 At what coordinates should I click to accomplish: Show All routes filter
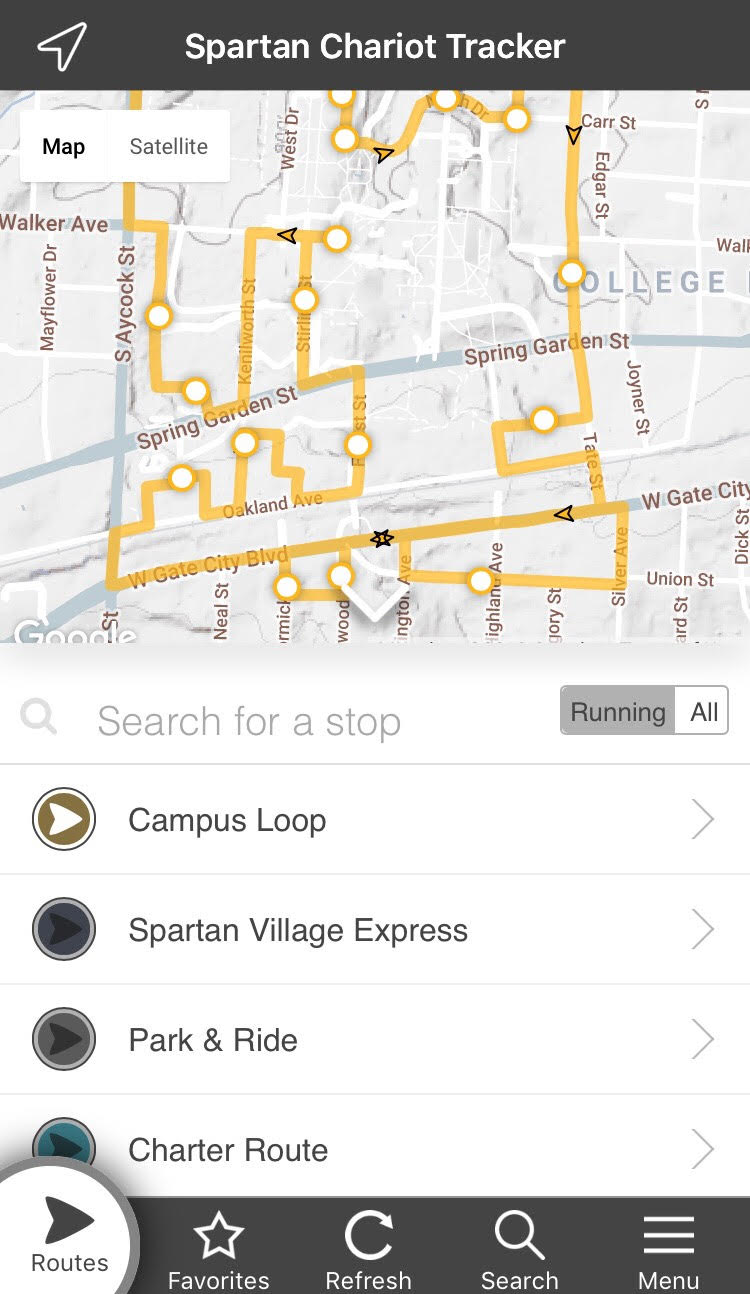click(x=704, y=712)
